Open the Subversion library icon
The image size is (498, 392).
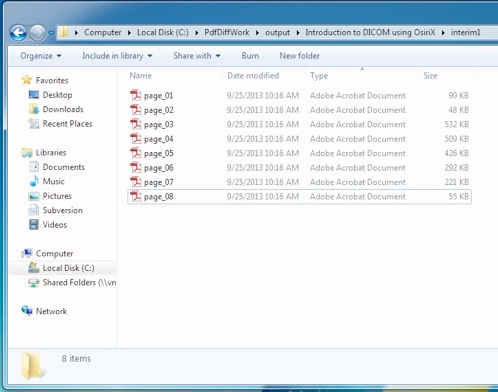coord(34,210)
